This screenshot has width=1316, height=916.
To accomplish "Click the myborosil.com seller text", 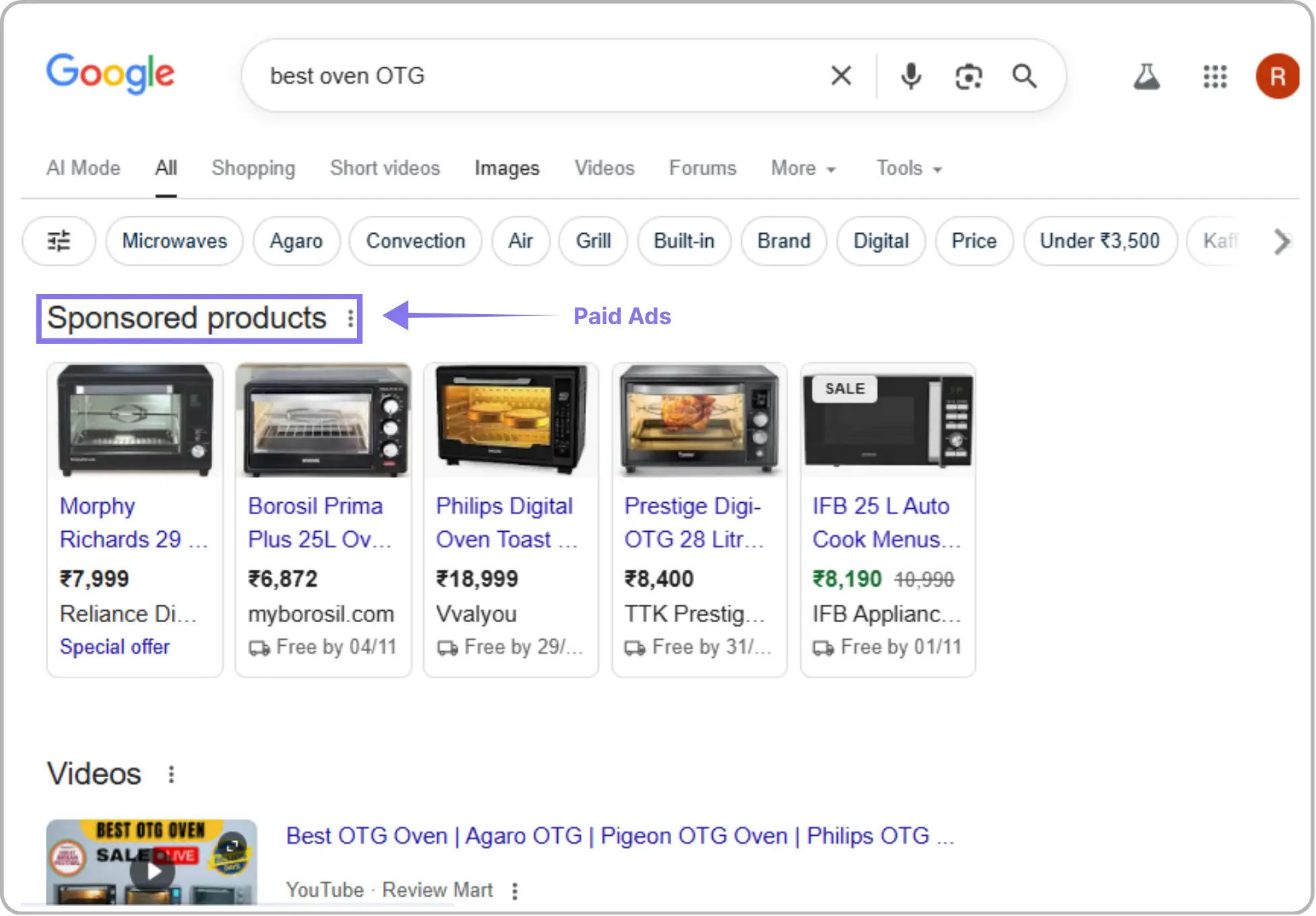I will point(321,614).
